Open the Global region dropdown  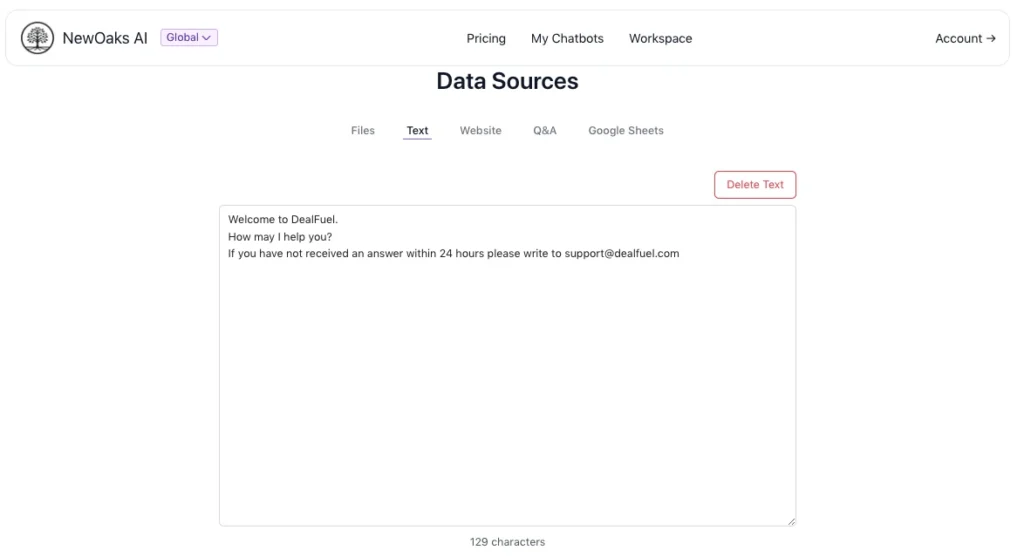point(189,37)
